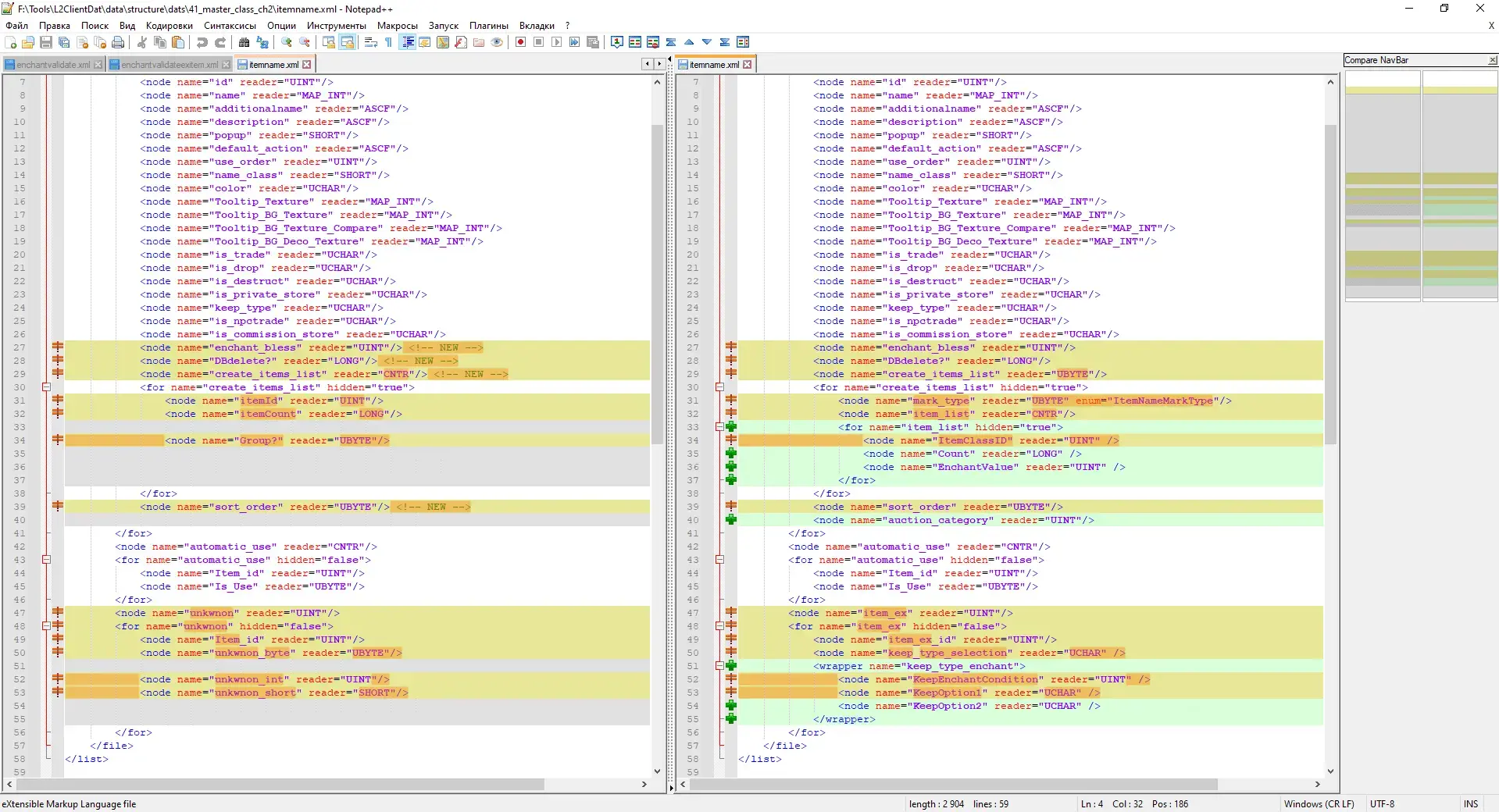Click the Close document toolbar icon
1499x812 pixels.
[82, 42]
